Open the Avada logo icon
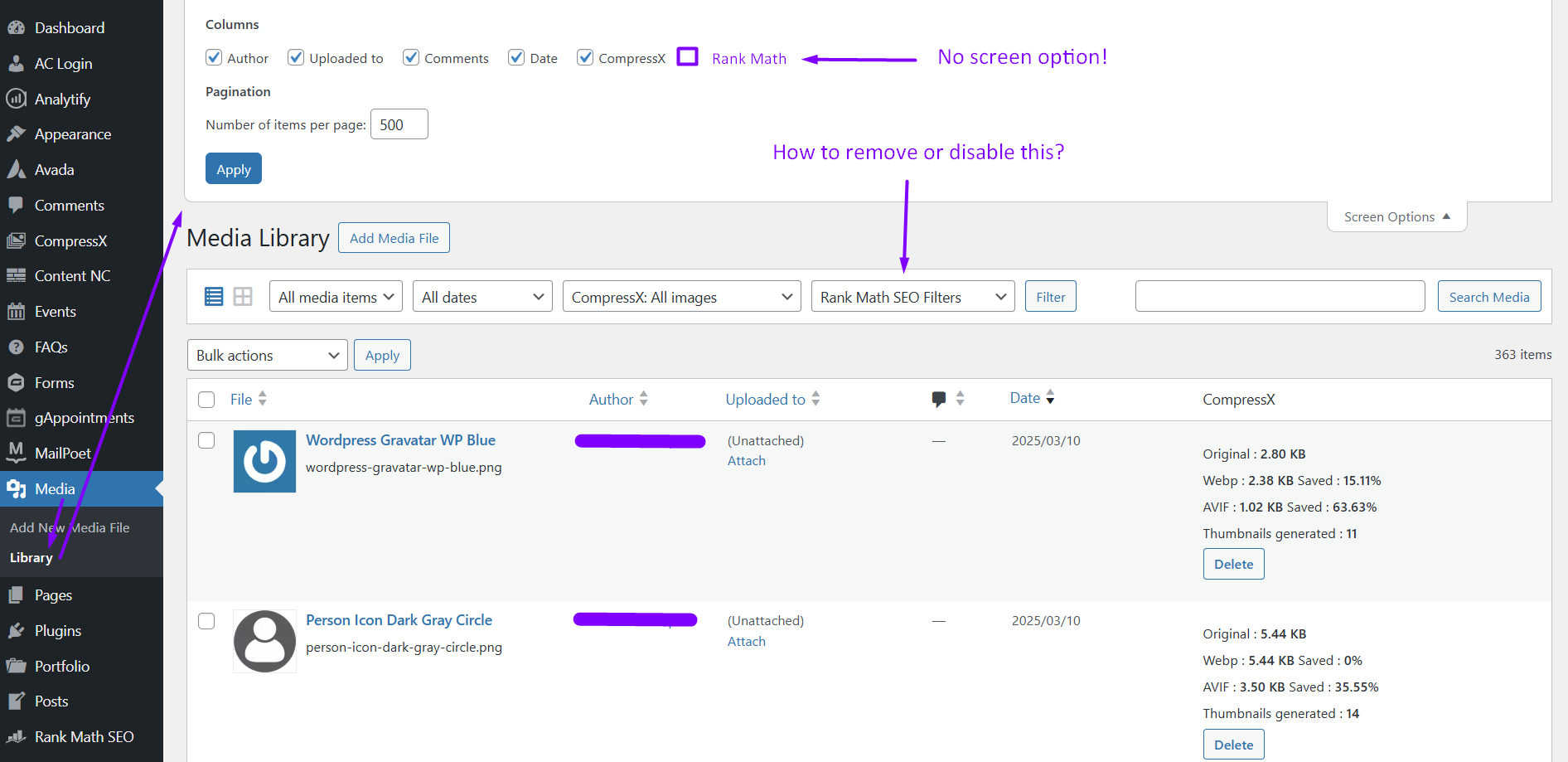1568x762 pixels. tap(16, 169)
